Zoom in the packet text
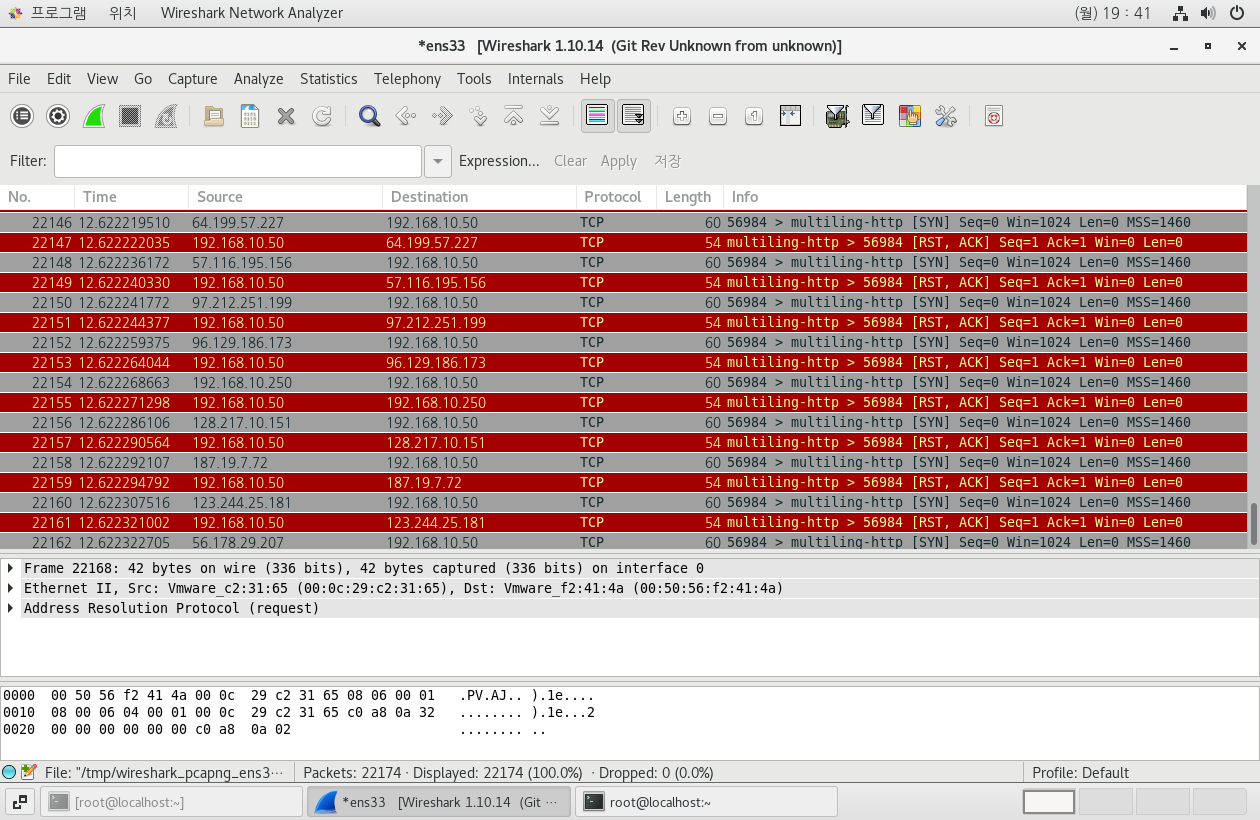 coord(681,116)
